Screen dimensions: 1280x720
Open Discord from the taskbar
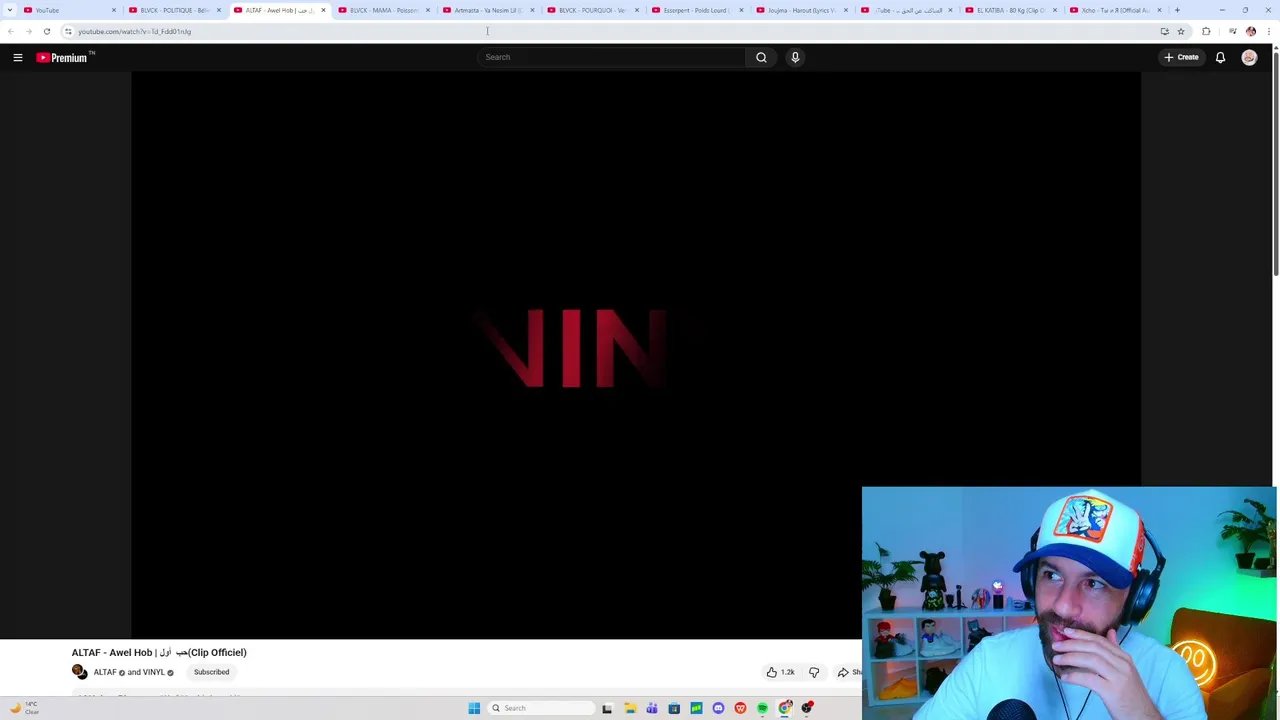tap(718, 708)
